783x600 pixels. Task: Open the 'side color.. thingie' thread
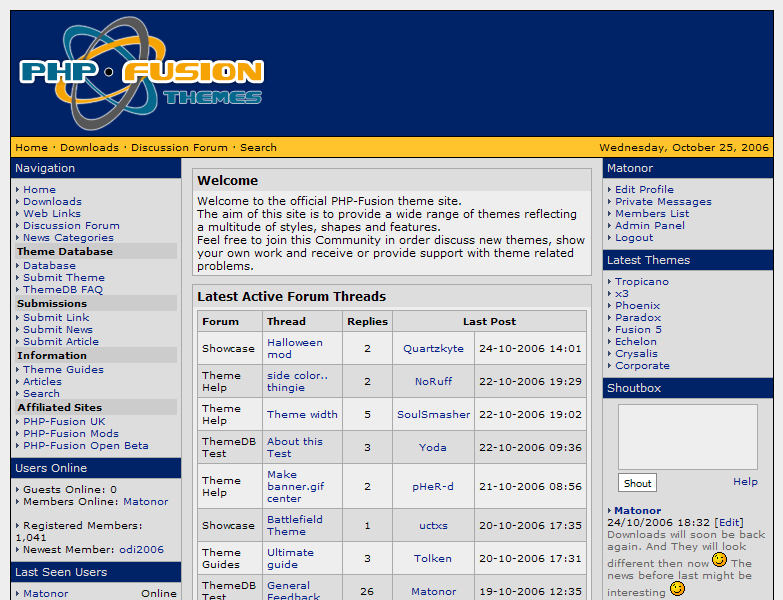pyautogui.click(x=297, y=381)
